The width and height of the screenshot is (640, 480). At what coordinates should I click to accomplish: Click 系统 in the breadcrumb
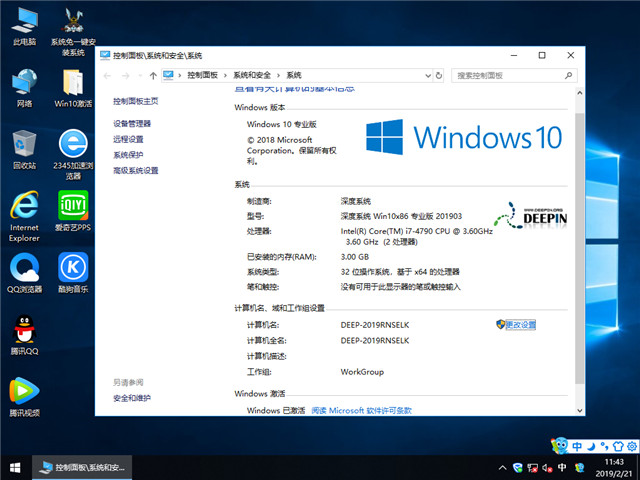click(x=294, y=75)
